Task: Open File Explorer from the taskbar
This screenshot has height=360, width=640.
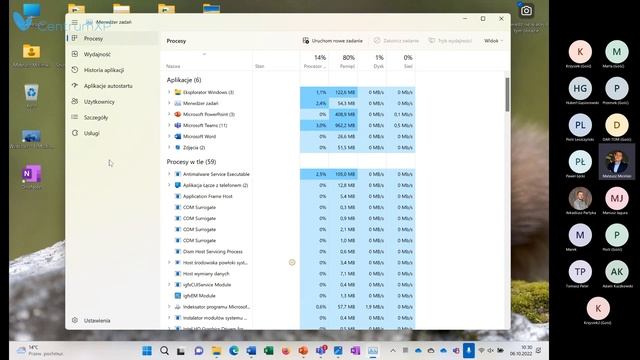Action: 216,351
